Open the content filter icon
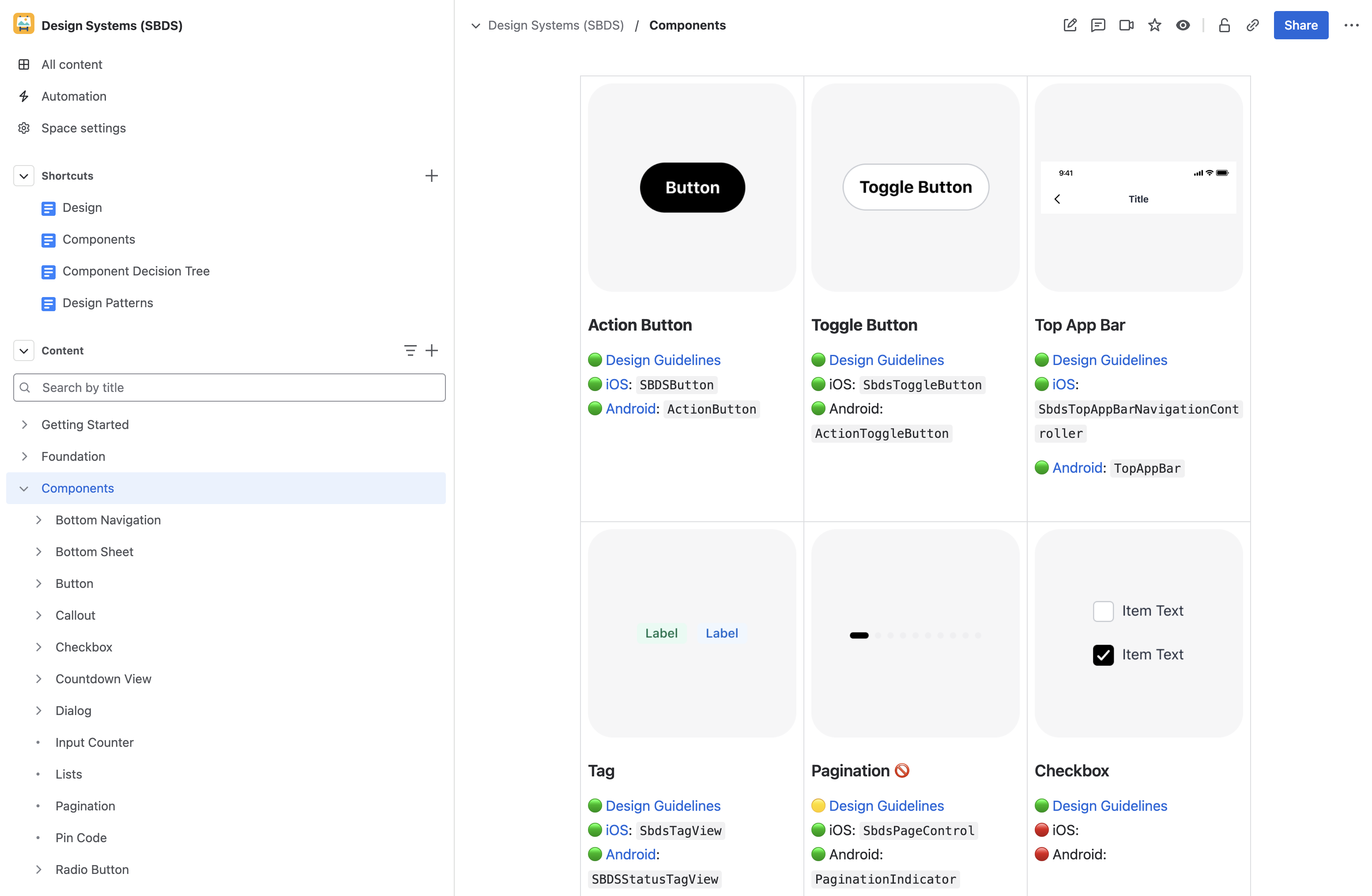1372x896 pixels. tap(410, 350)
